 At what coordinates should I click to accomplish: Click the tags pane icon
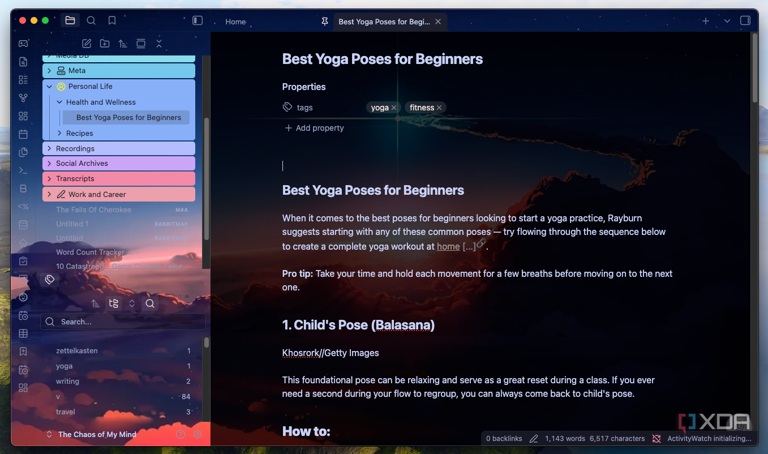coord(50,279)
